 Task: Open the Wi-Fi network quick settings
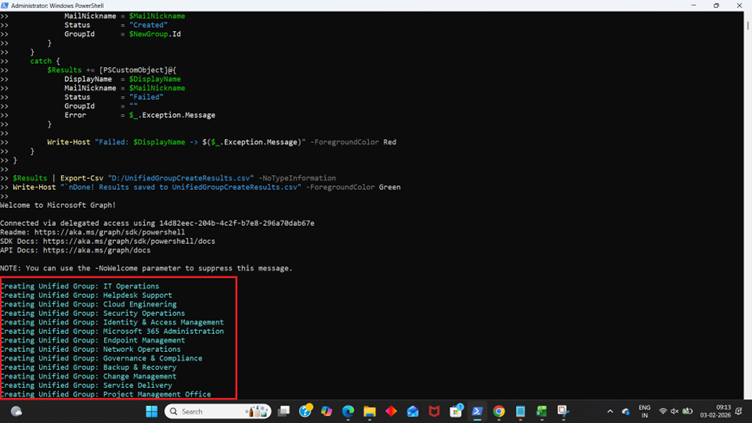[x=663, y=411]
